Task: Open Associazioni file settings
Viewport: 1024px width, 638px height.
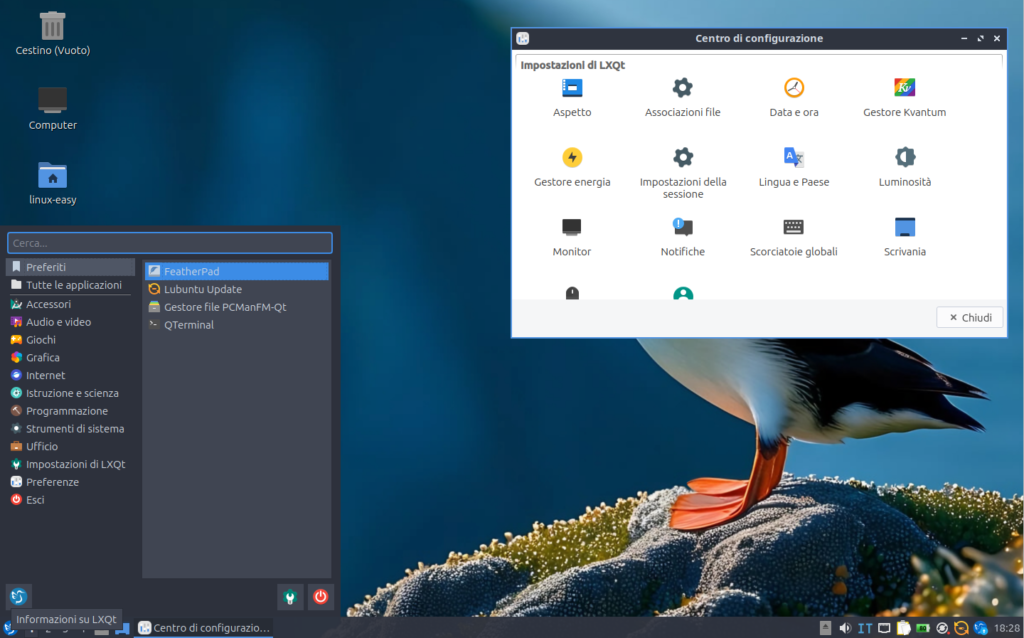Action: [x=682, y=88]
